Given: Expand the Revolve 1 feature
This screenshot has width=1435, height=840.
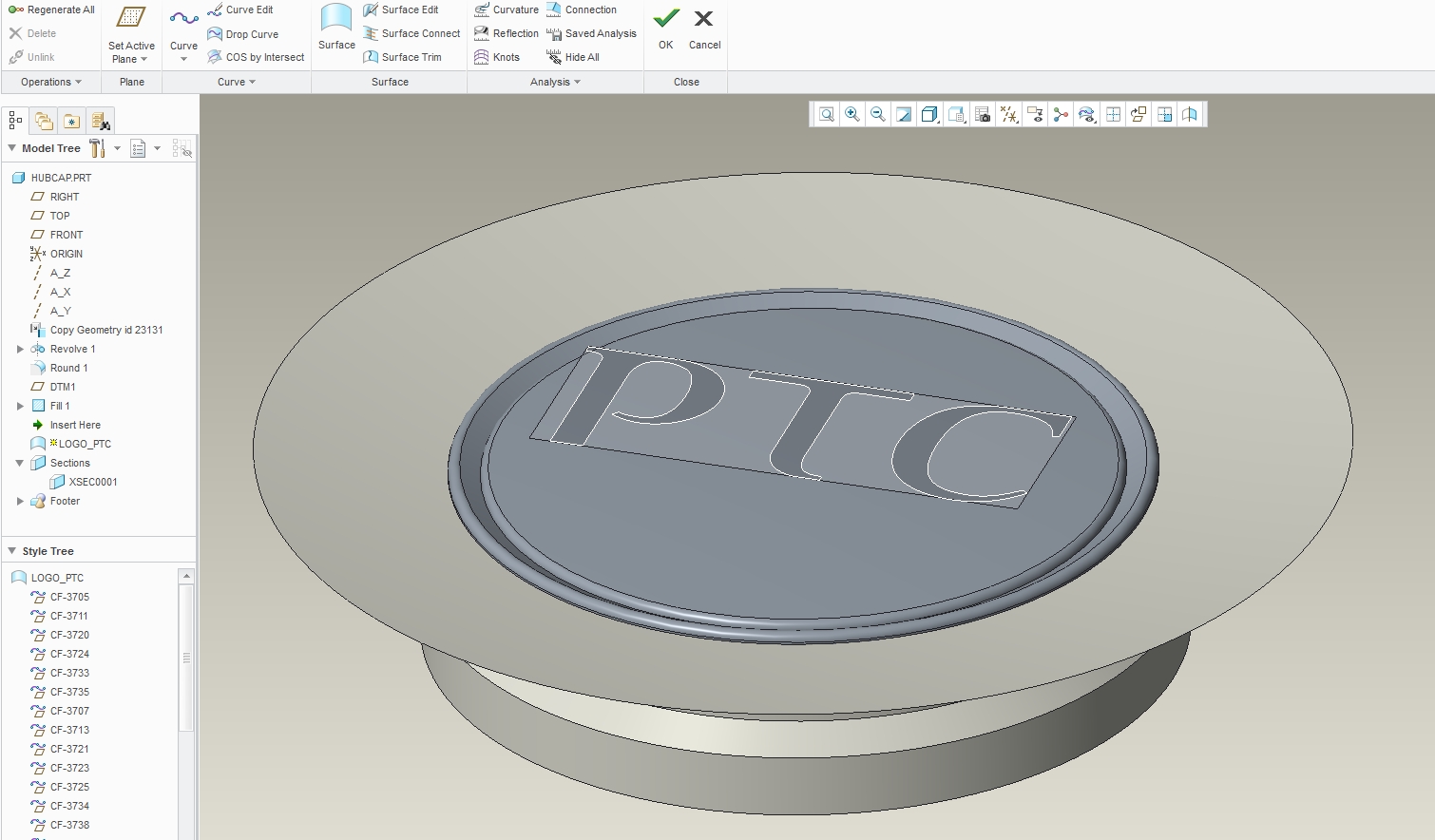Looking at the screenshot, I should point(20,349).
